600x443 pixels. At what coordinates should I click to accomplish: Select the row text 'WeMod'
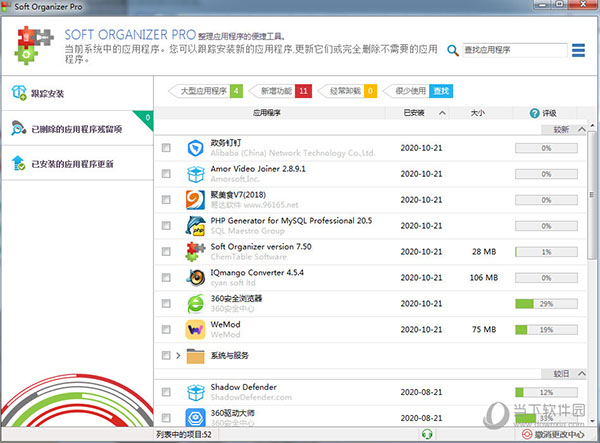click(x=225, y=324)
